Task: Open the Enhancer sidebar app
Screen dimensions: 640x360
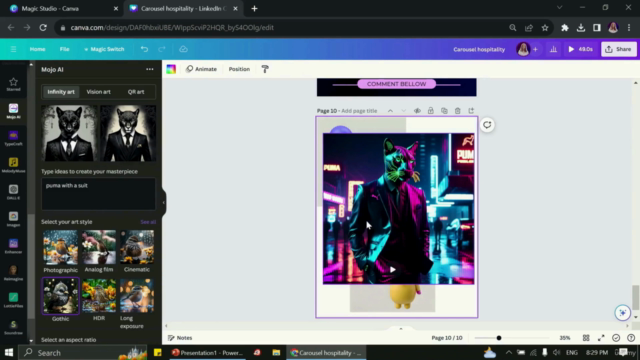Action: (x=13, y=246)
